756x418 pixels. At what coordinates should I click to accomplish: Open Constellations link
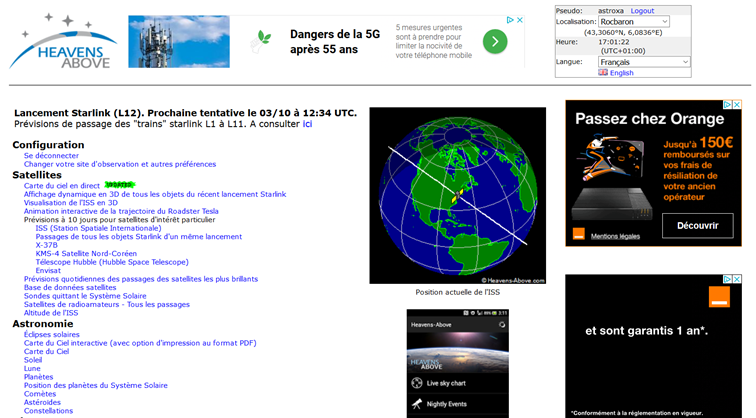[48, 411]
